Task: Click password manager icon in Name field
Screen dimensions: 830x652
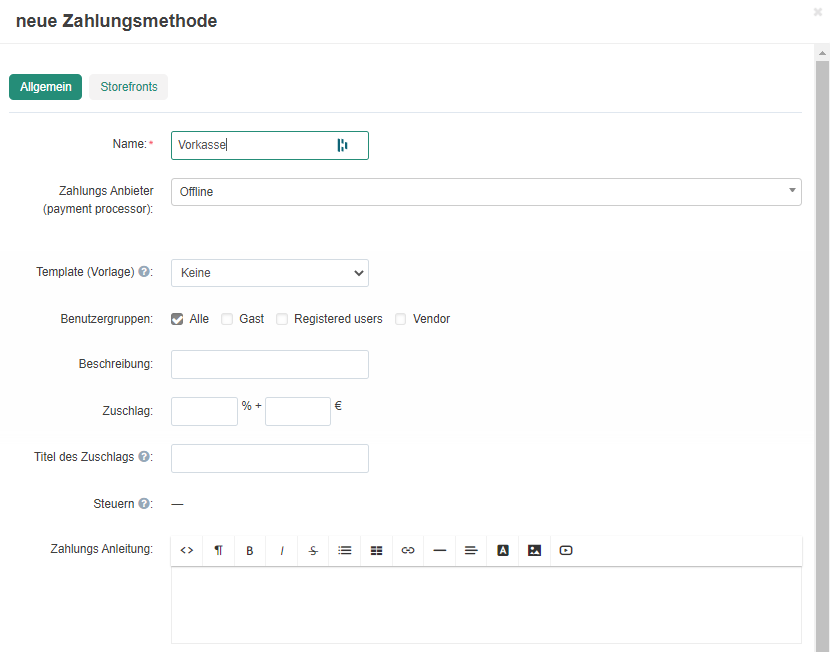Action: (342, 145)
